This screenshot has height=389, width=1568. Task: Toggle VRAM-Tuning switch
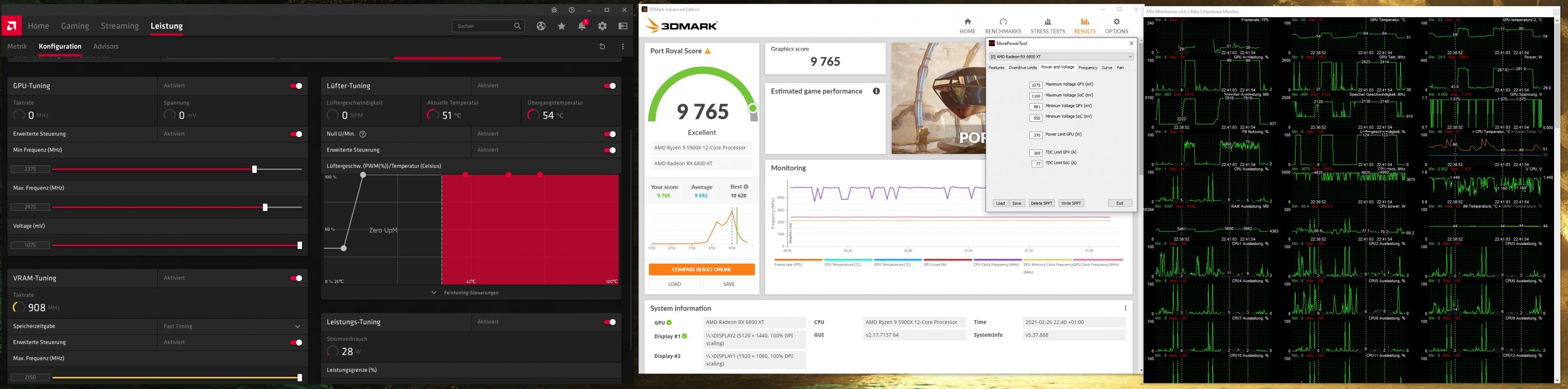(x=296, y=278)
